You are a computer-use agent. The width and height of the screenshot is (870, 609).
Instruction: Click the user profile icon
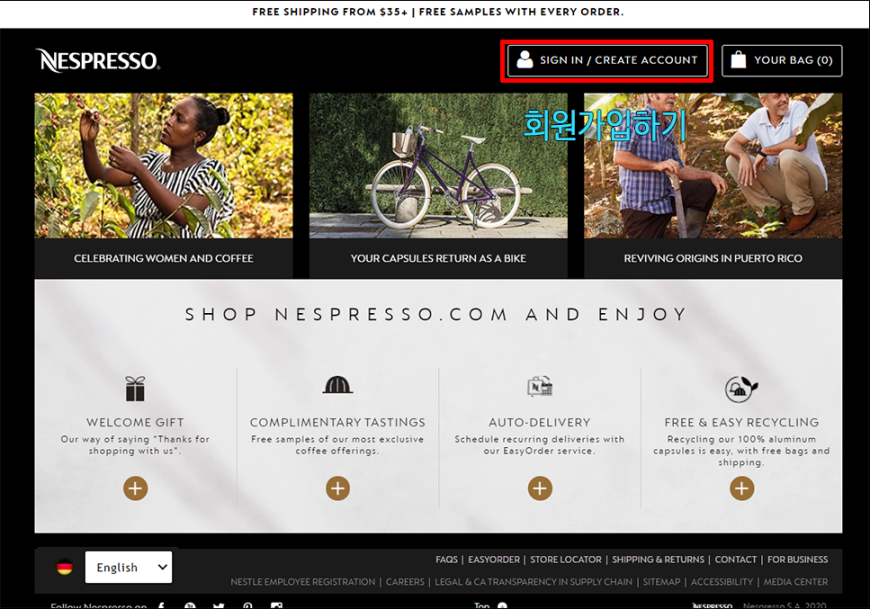[x=524, y=59]
